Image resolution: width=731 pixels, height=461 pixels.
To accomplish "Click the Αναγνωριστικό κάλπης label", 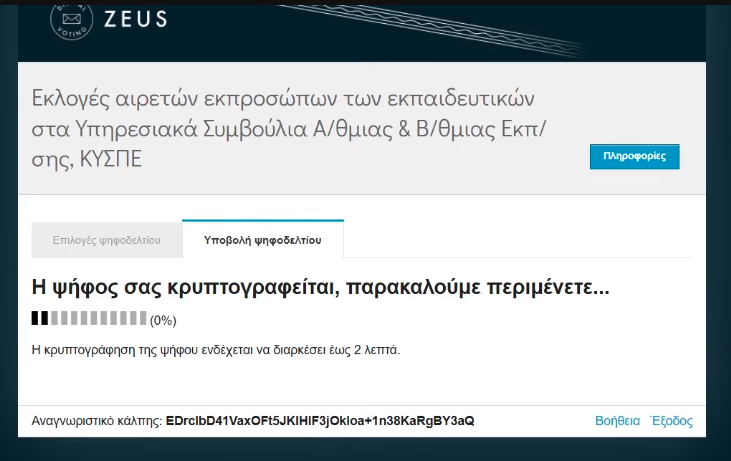I will [x=96, y=421].
